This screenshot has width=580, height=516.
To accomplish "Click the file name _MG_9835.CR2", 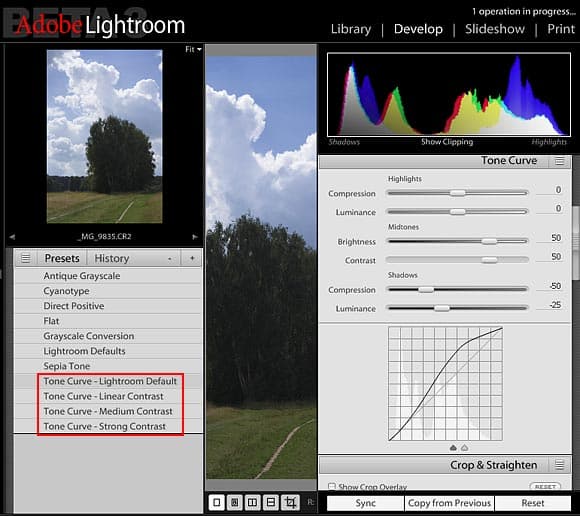I will [x=104, y=237].
